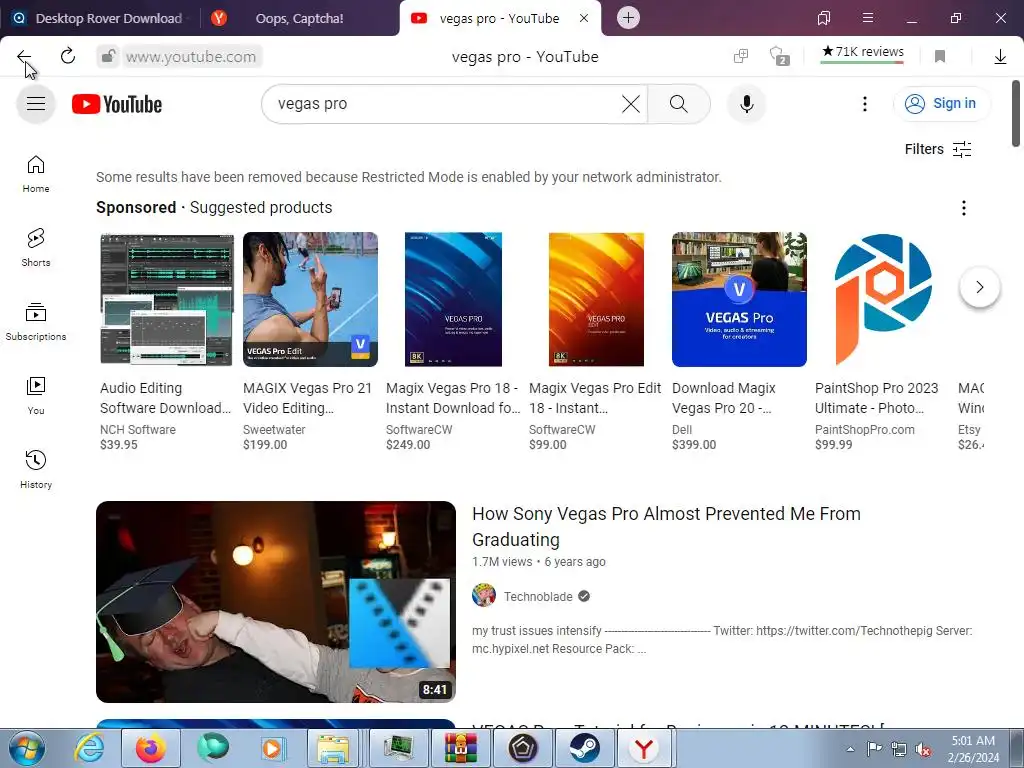Open Steam from the taskbar
Image resolution: width=1024 pixels, height=768 pixels.
tap(584, 748)
